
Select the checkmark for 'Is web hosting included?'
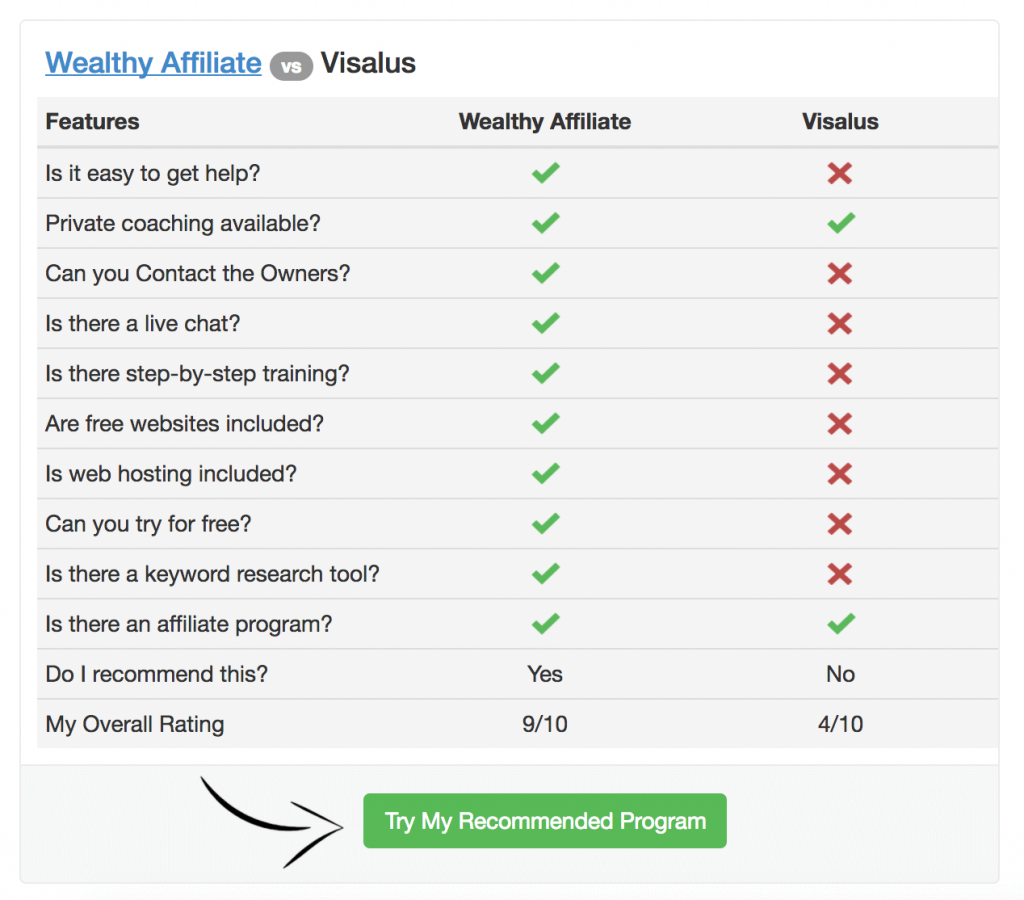545,473
